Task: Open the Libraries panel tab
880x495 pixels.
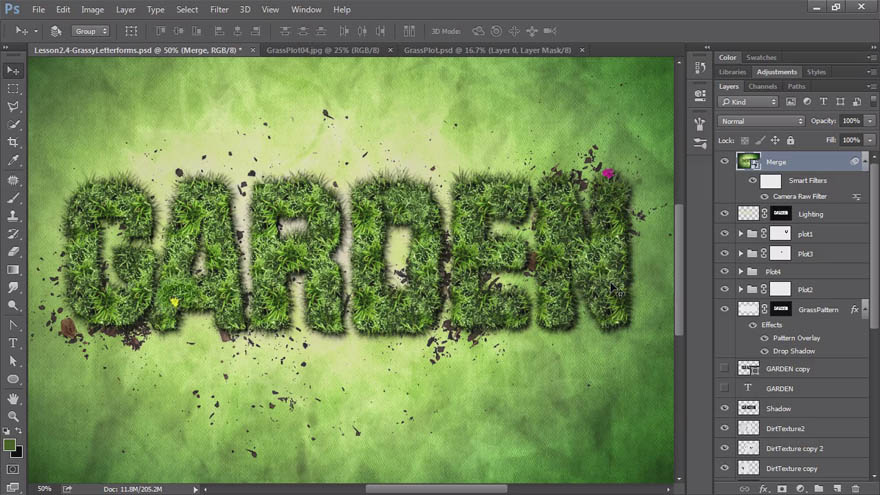Action: [732, 72]
